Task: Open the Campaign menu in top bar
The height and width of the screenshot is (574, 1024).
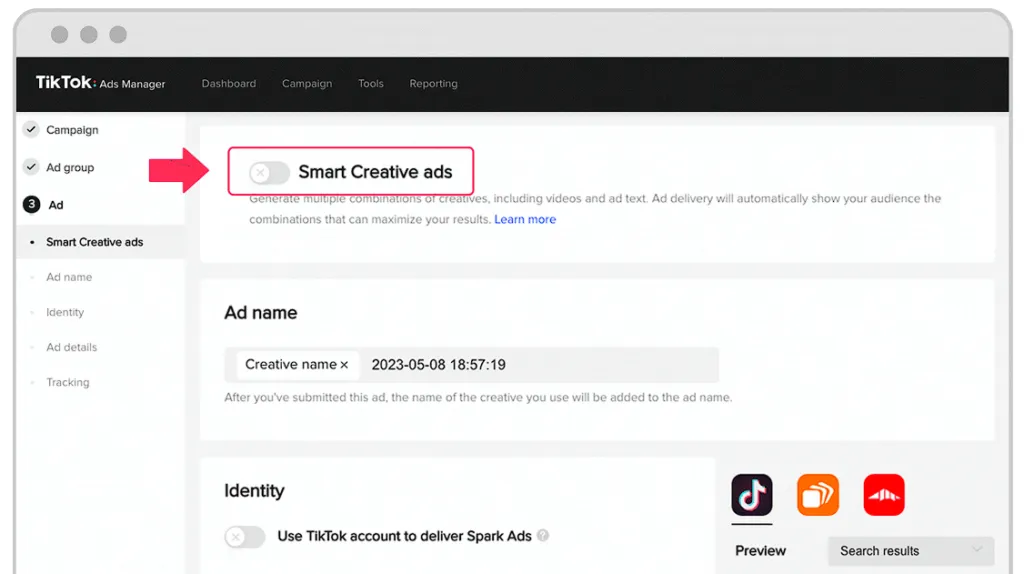Action: [307, 84]
